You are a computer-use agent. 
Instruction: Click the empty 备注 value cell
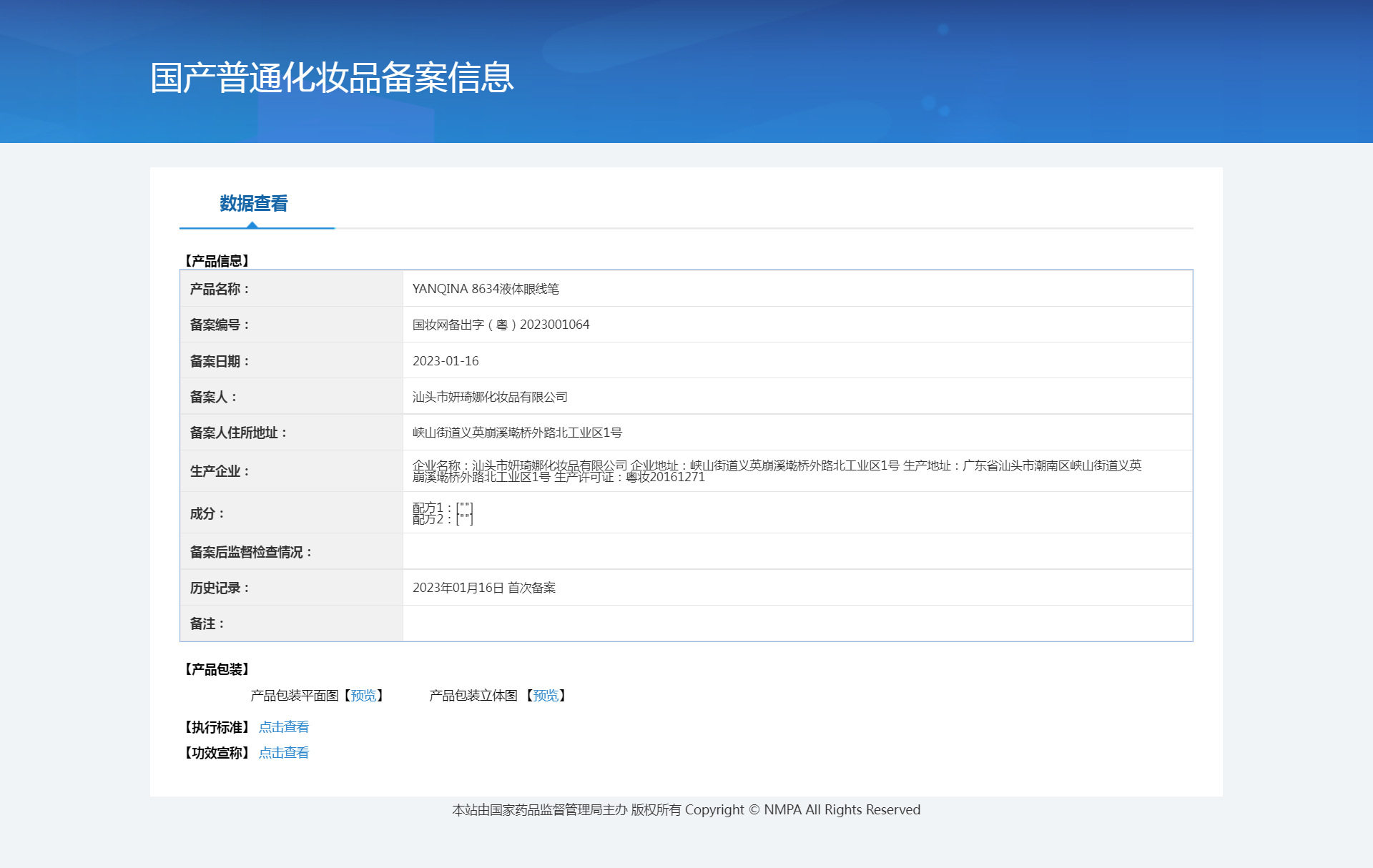[797, 623]
